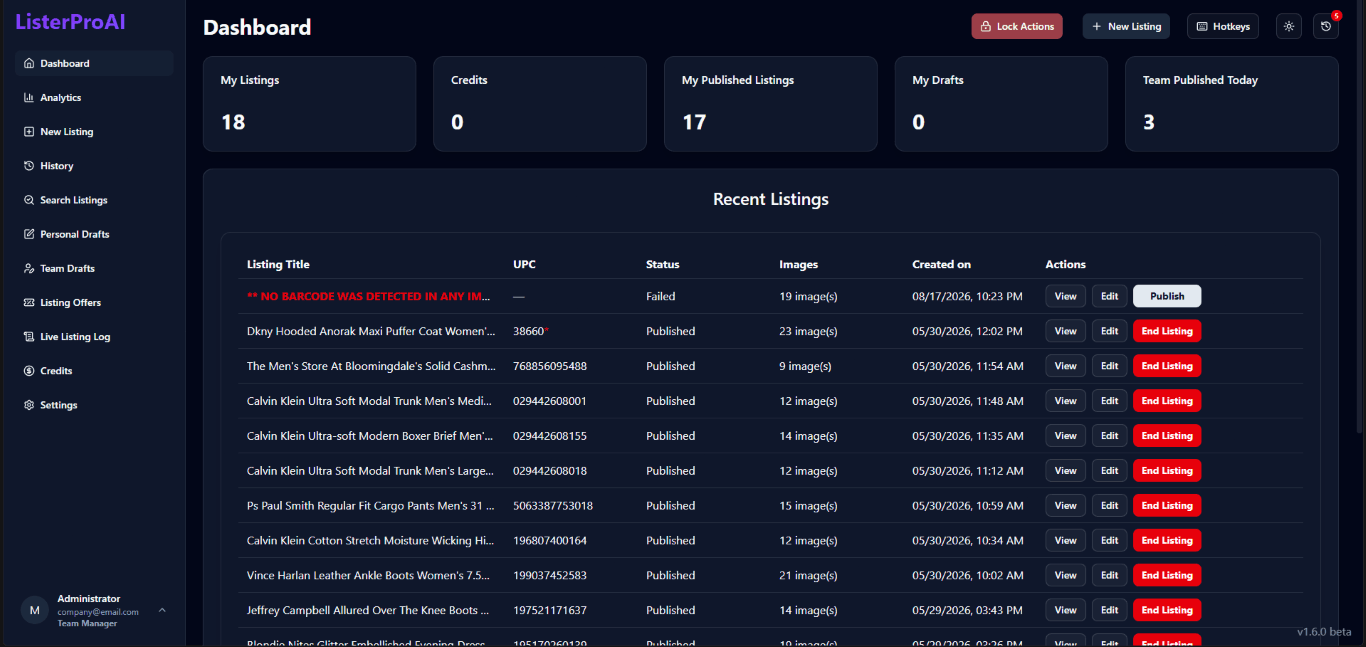Image resolution: width=1366 pixels, height=647 pixels.
Task: End Listing for UPC 029442608155
Action: 1167,436
